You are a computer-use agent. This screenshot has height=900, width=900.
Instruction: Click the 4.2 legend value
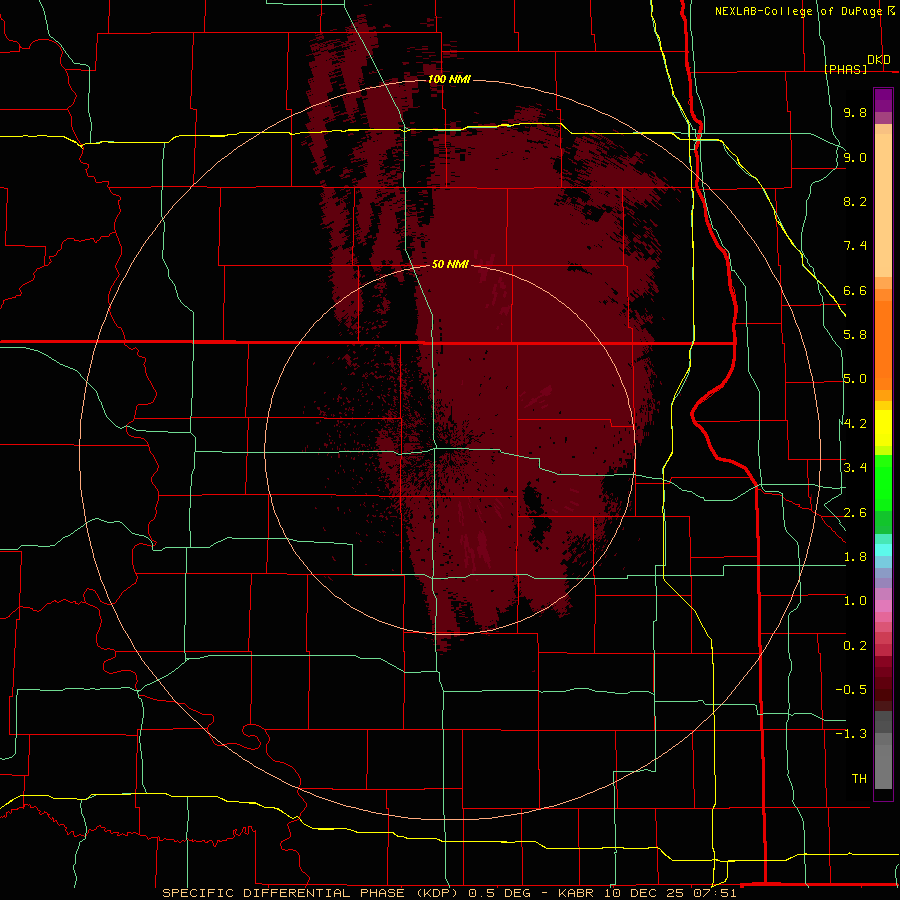tap(855, 424)
